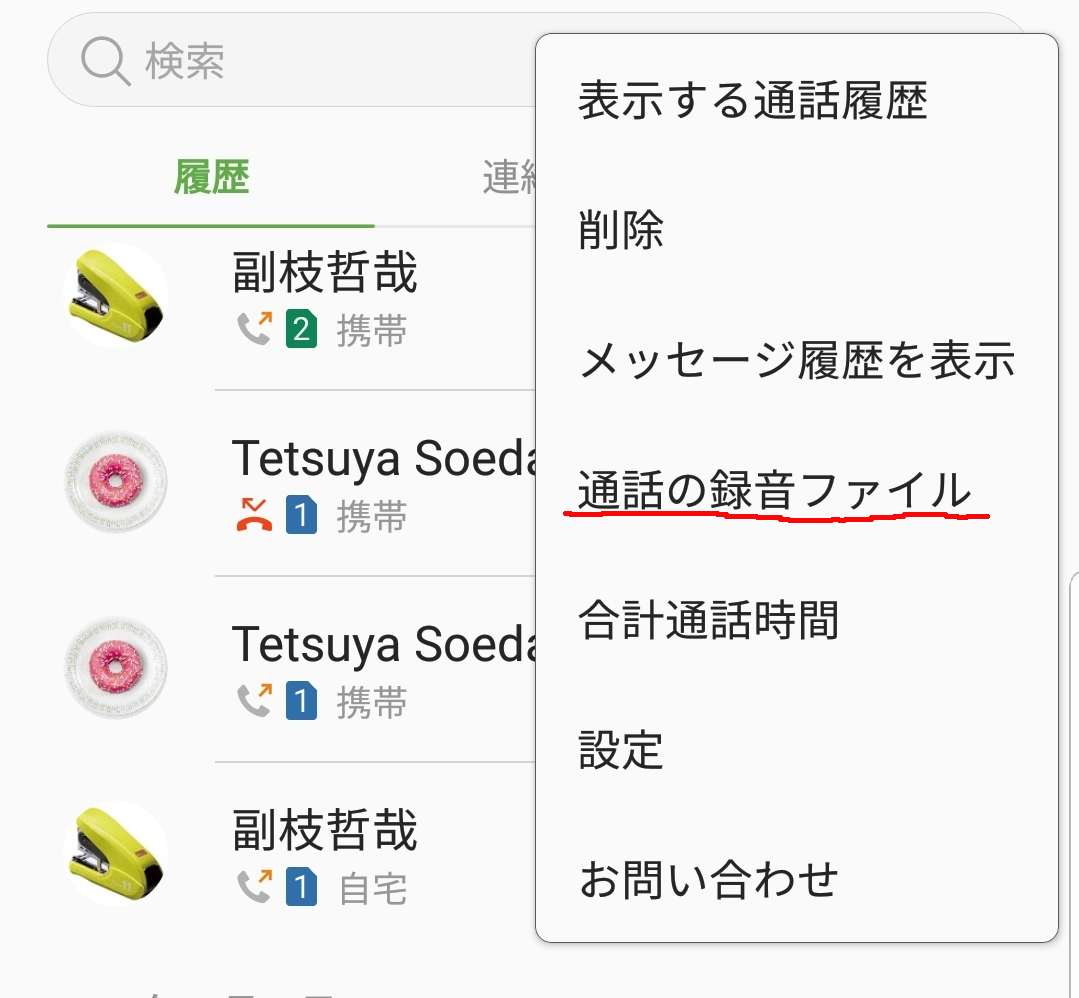Click the green SIM 2 badge icon
The image size is (1079, 998).
tap(301, 329)
